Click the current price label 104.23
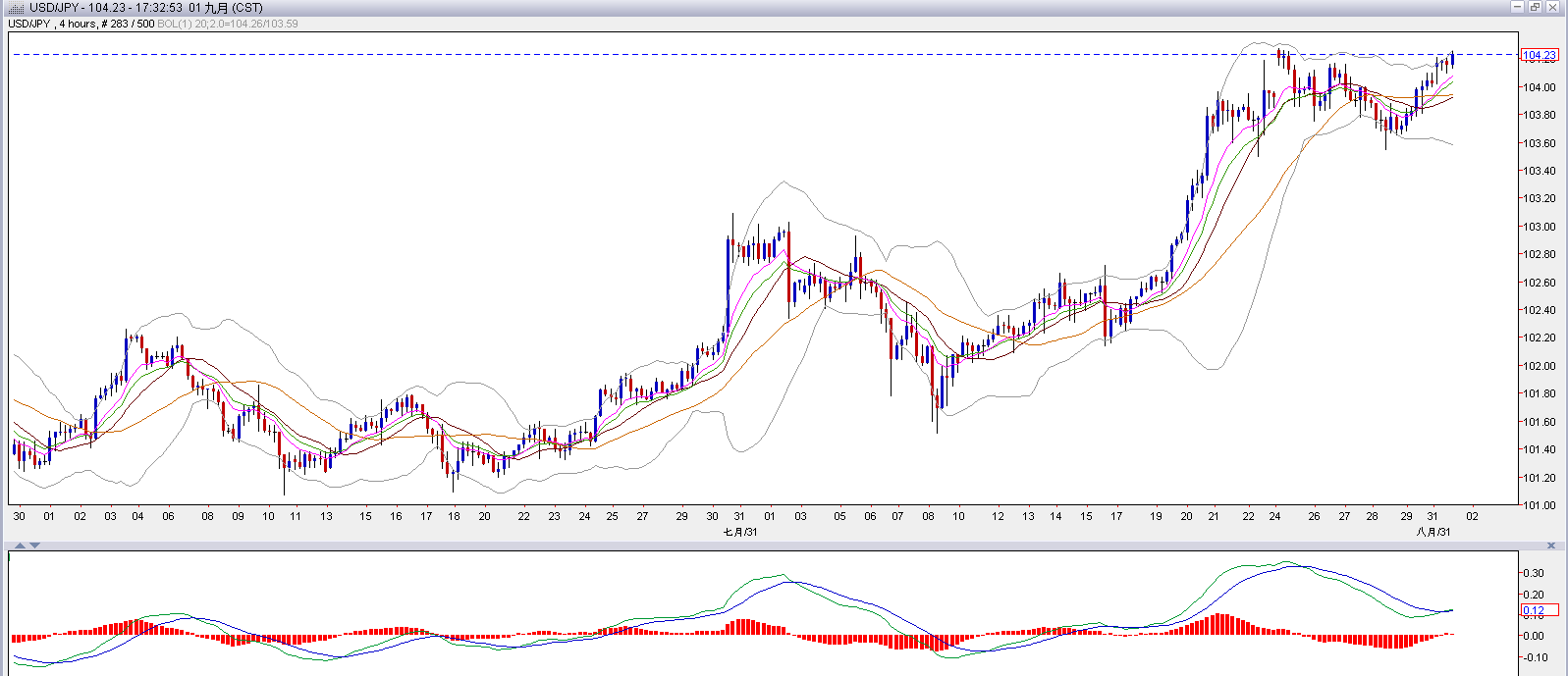The height and width of the screenshot is (676, 1568). pos(1539,55)
